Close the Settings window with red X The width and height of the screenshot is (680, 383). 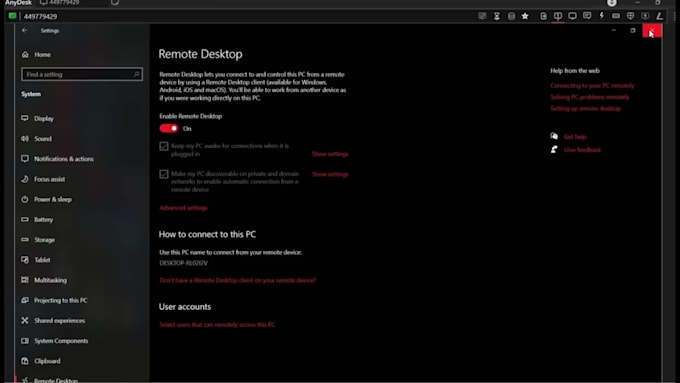pyautogui.click(x=652, y=30)
